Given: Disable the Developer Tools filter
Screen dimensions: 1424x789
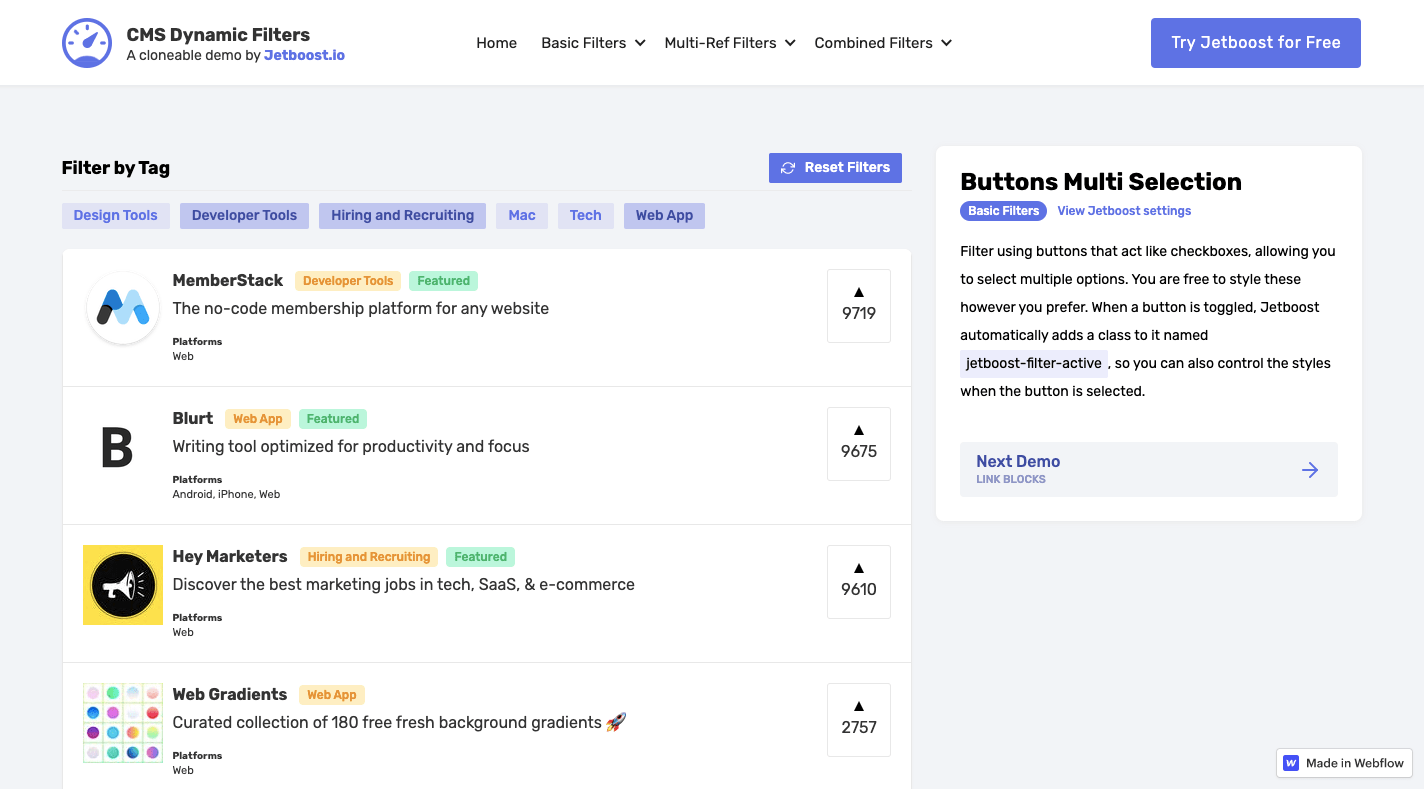Looking at the screenshot, I should 244,215.
